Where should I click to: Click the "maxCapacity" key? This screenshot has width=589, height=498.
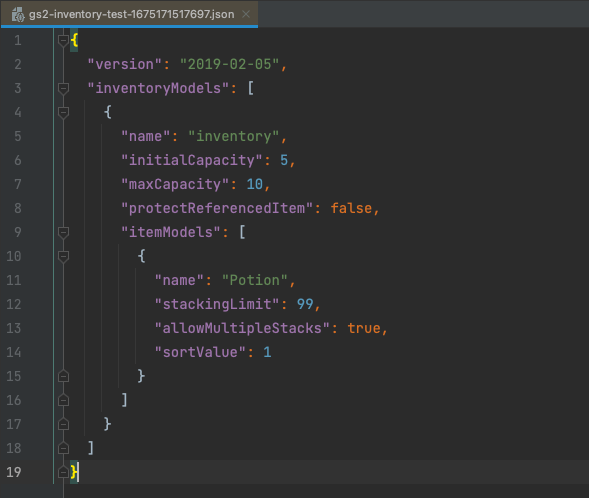pos(175,184)
